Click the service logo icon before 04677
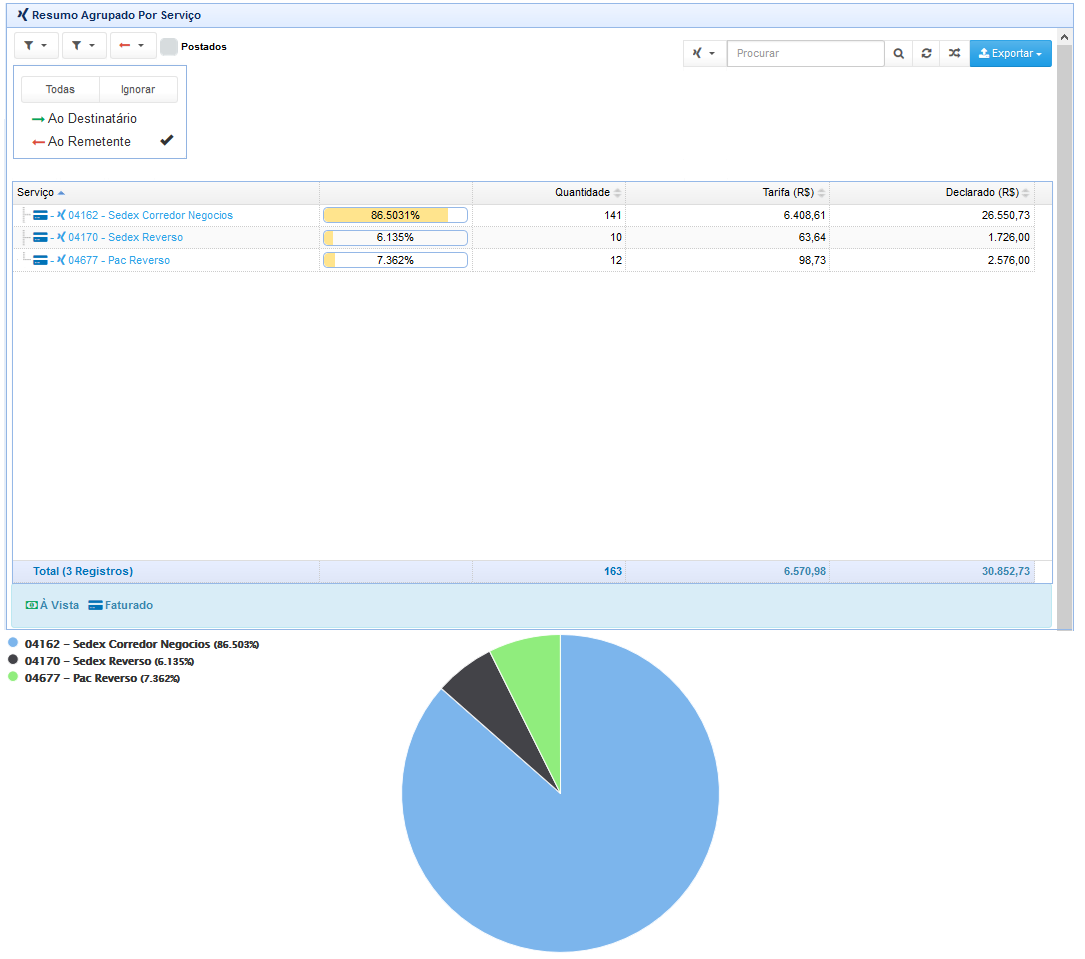The width and height of the screenshot is (1085, 959). [x=61, y=260]
